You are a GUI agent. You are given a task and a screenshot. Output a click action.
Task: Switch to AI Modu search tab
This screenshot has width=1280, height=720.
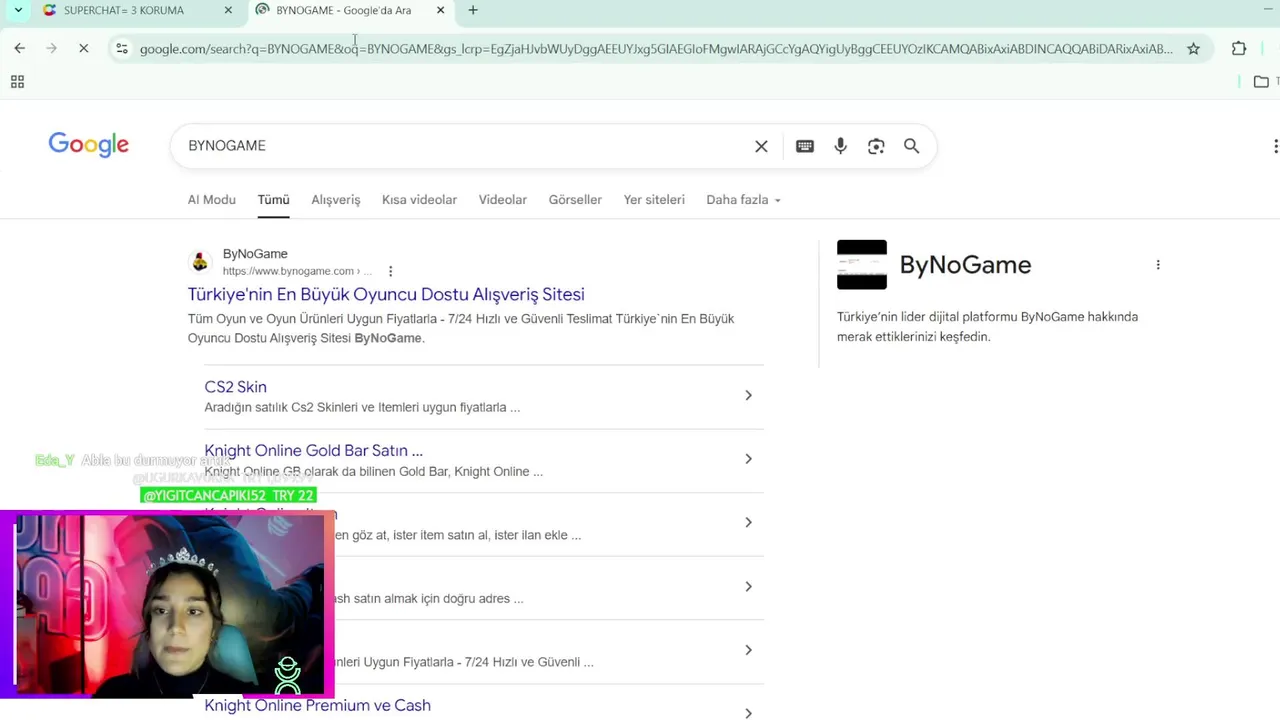(212, 199)
